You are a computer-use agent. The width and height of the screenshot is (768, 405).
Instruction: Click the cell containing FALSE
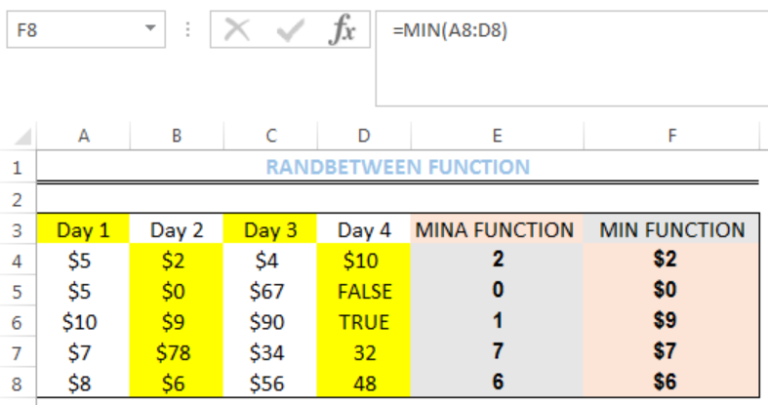[x=364, y=291]
